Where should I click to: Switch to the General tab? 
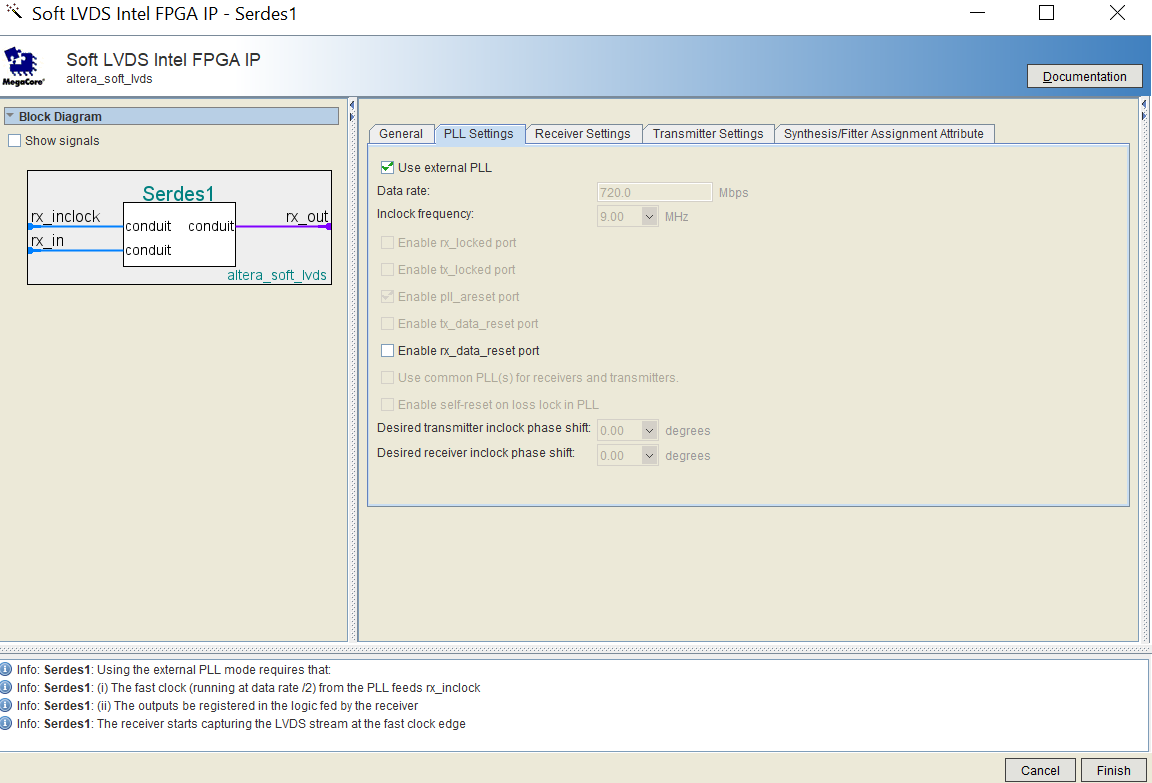(401, 134)
